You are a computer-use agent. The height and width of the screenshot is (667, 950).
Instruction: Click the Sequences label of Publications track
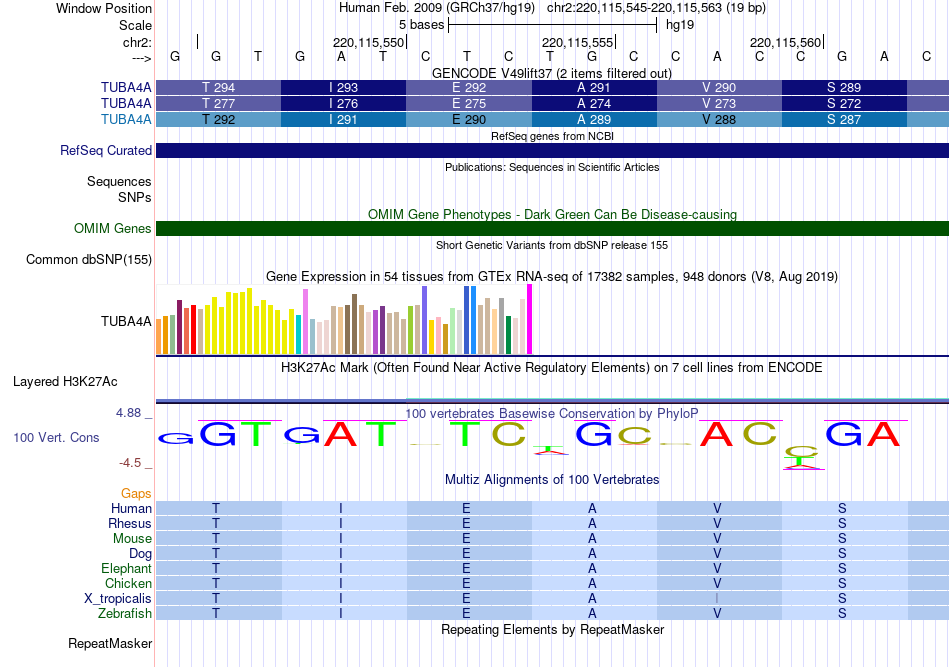point(119,181)
